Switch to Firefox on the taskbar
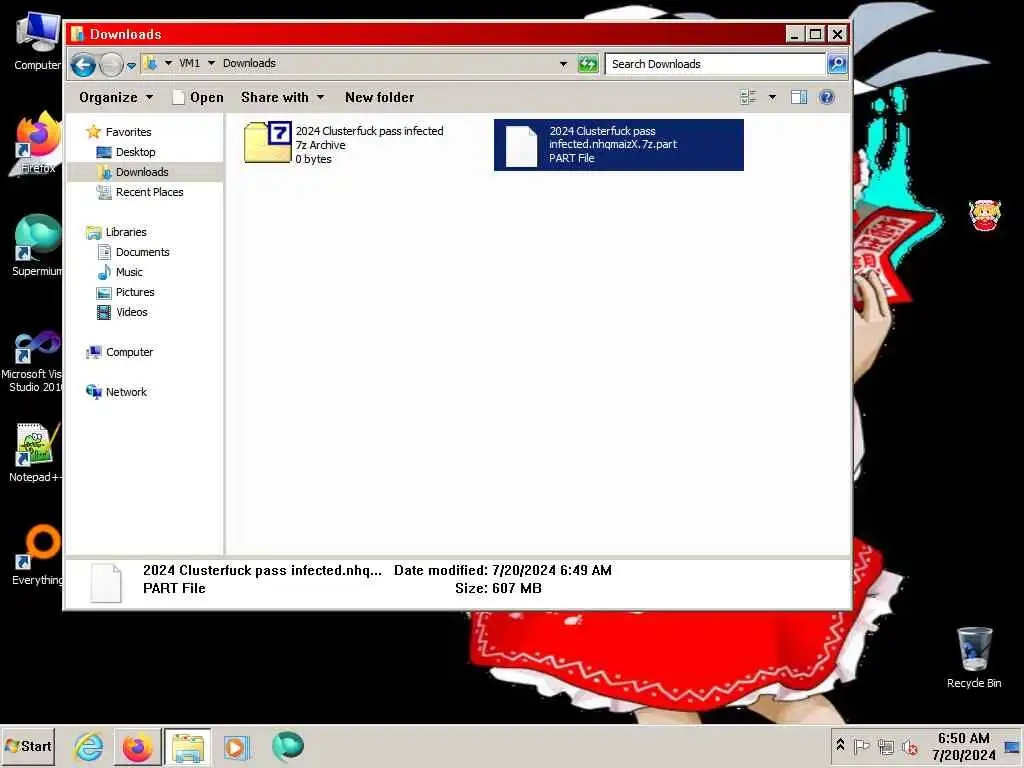The width and height of the screenshot is (1024, 768). 138,746
